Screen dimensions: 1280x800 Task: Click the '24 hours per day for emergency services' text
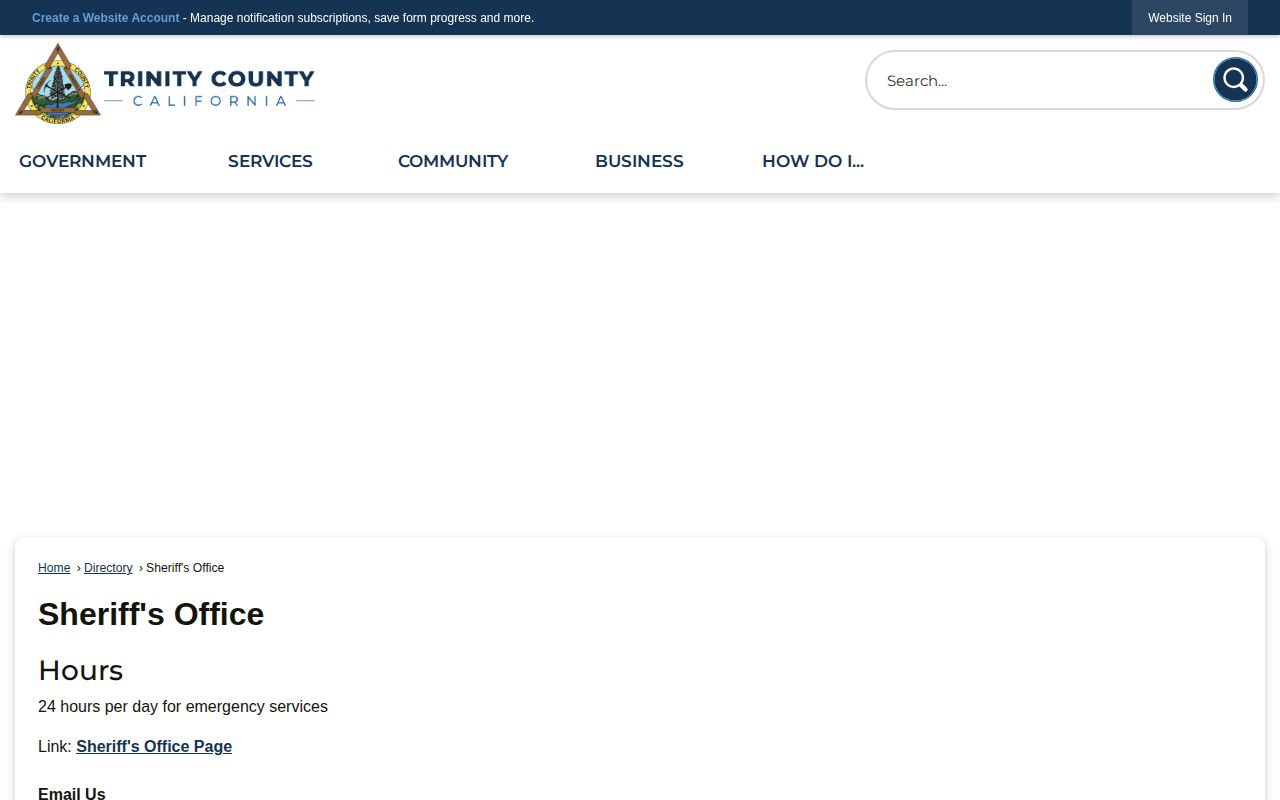183,706
